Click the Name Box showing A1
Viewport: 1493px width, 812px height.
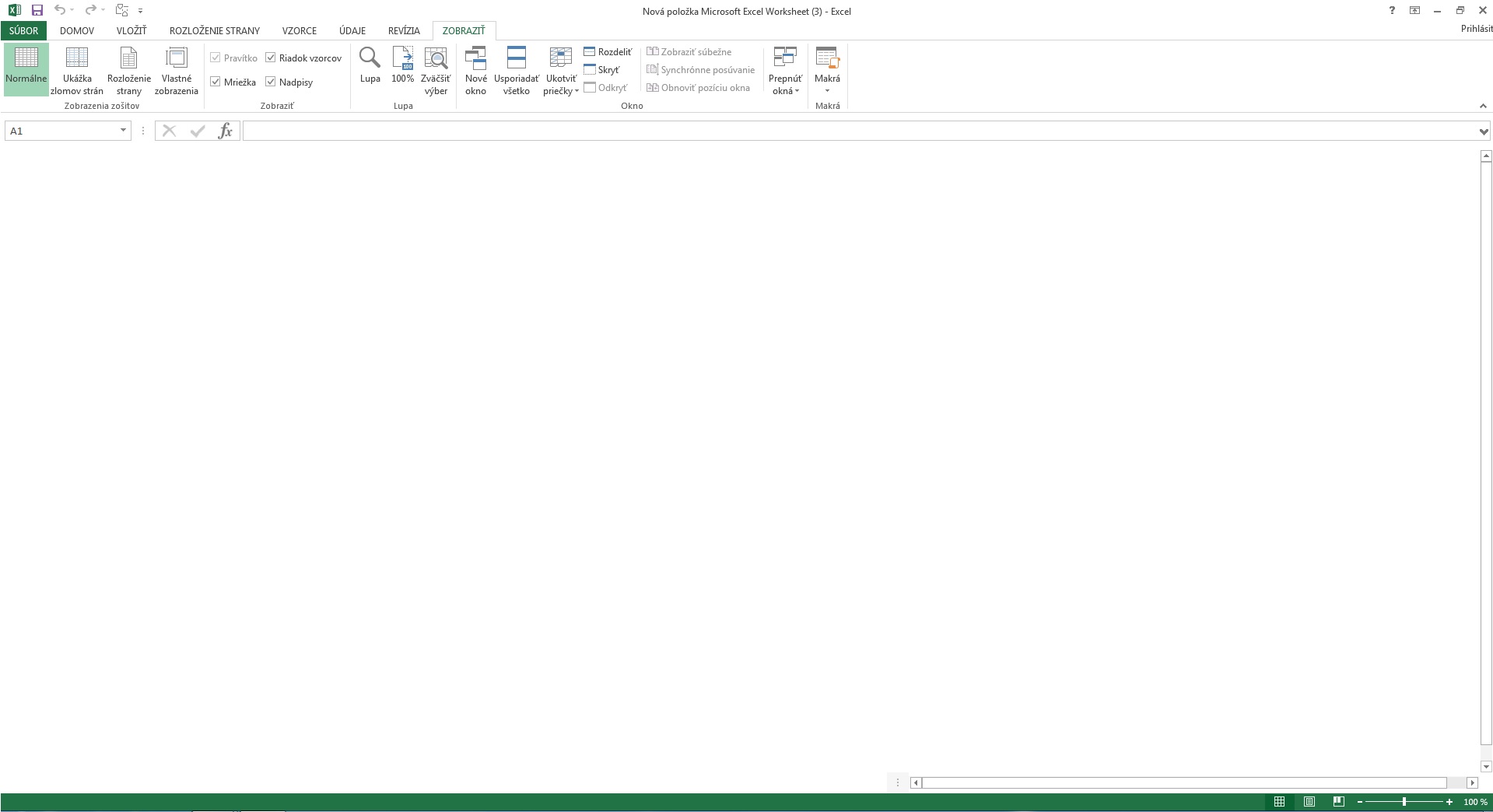(x=61, y=131)
